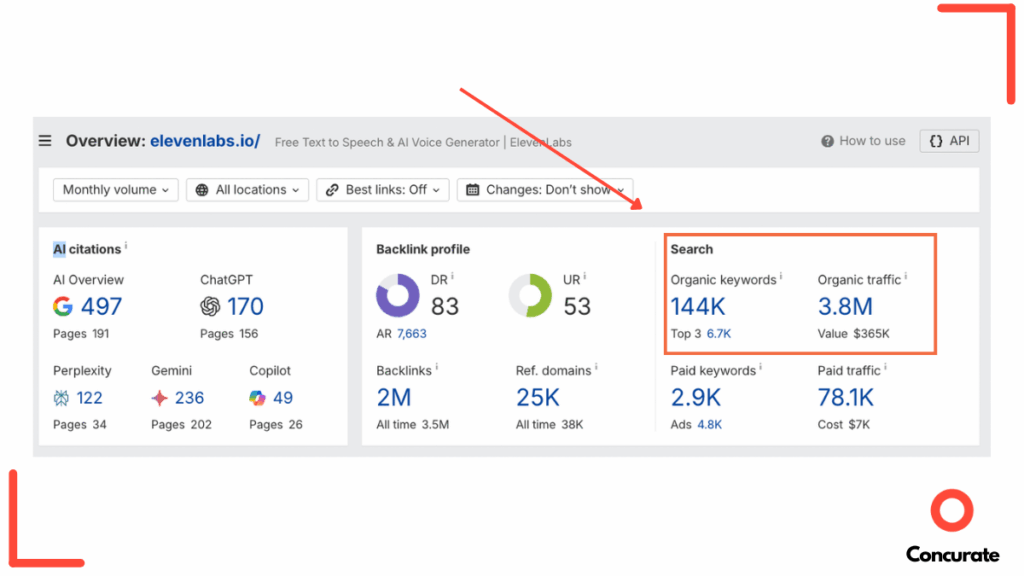Click the Backlink profile heading
This screenshot has width=1024, height=576.
(x=423, y=249)
